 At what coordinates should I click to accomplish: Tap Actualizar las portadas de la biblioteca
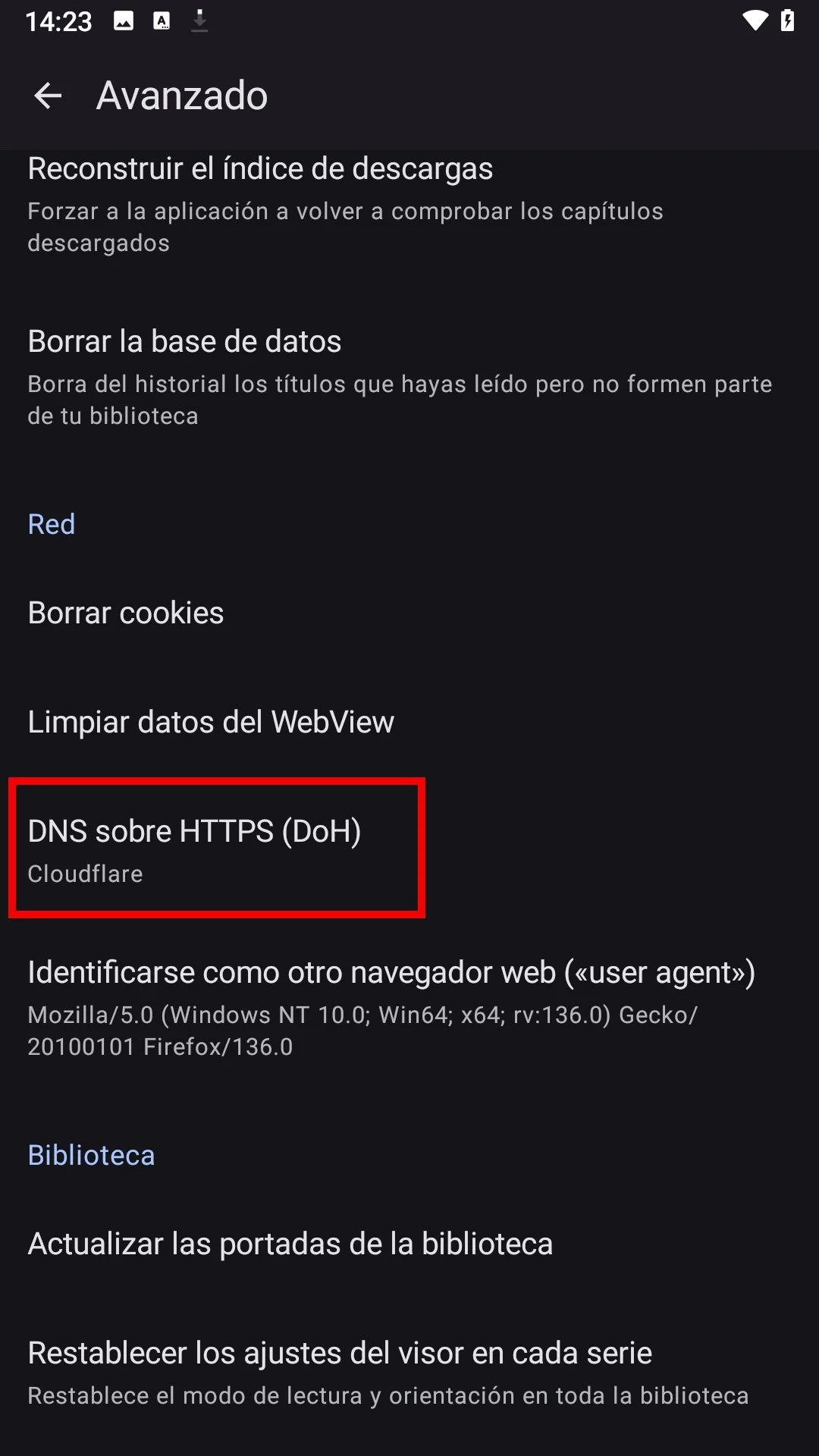(409, 1244)
